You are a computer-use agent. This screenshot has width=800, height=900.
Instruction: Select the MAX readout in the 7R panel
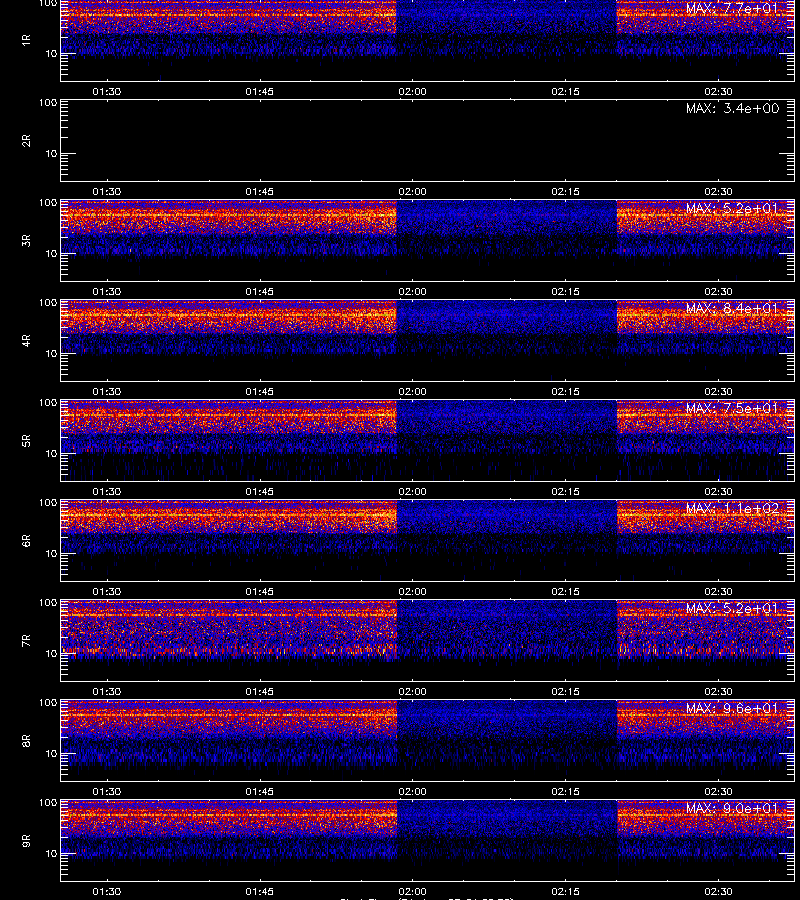732,608
